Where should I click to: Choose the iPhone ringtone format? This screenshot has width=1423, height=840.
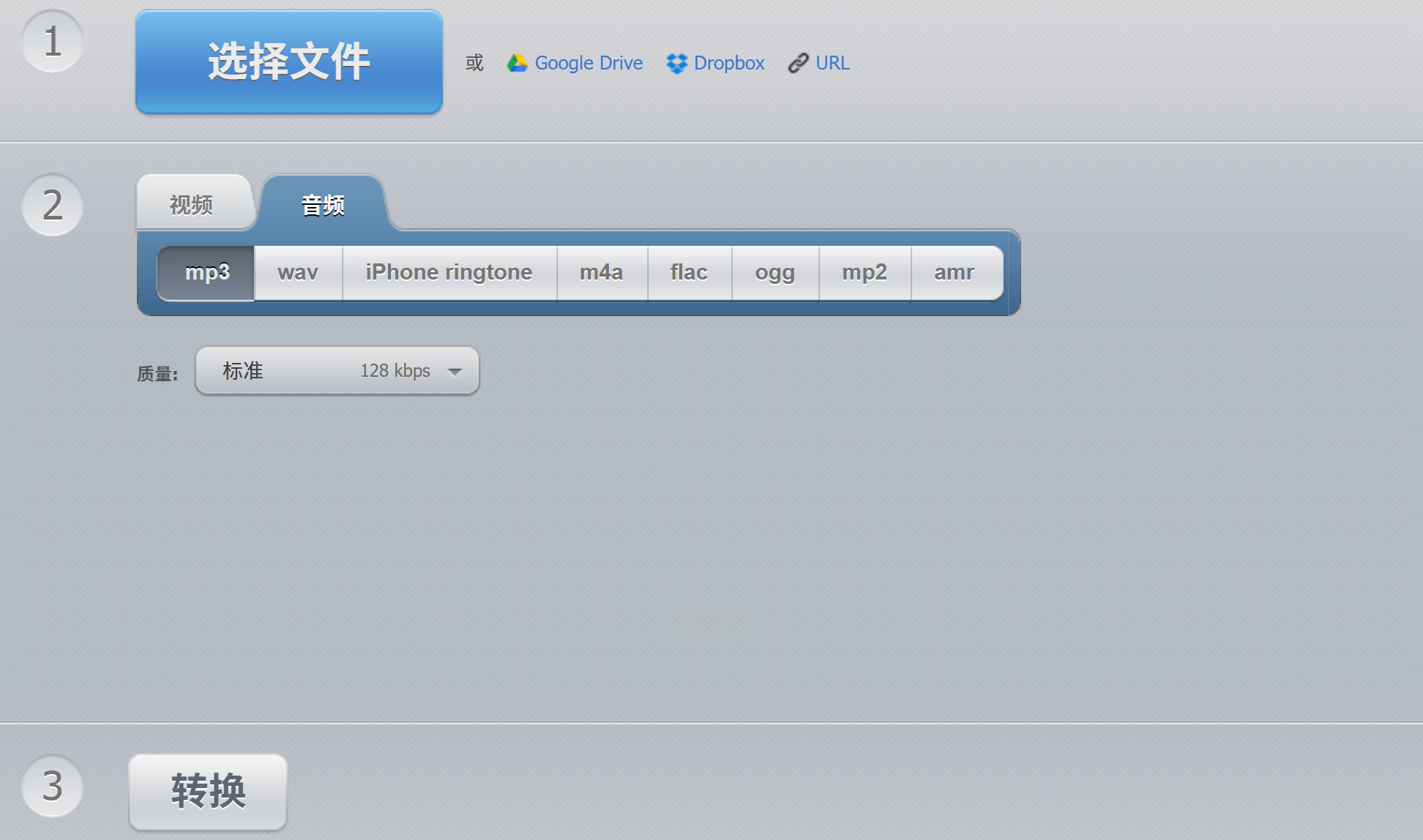click(449, 272)
